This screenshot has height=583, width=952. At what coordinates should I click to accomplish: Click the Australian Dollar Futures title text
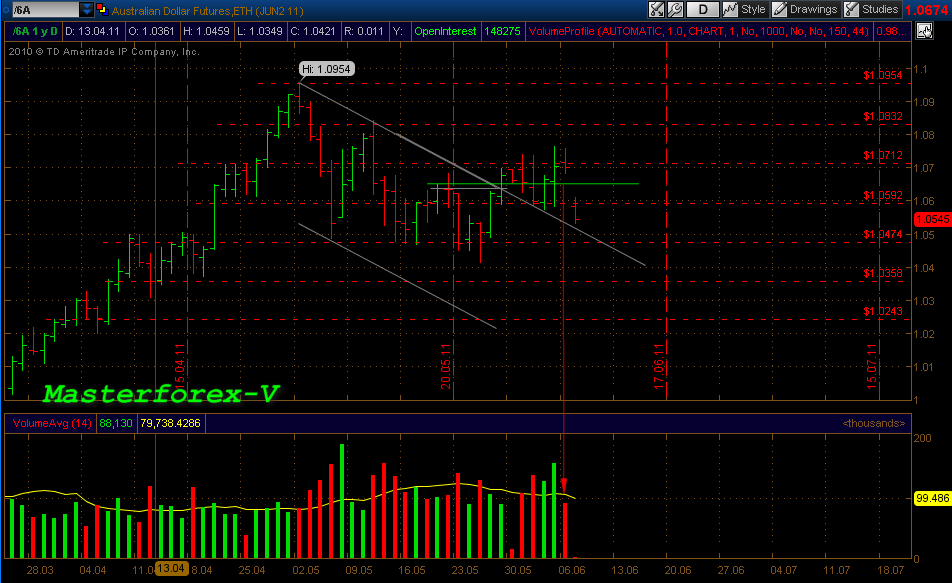click(x=208, y=11)
